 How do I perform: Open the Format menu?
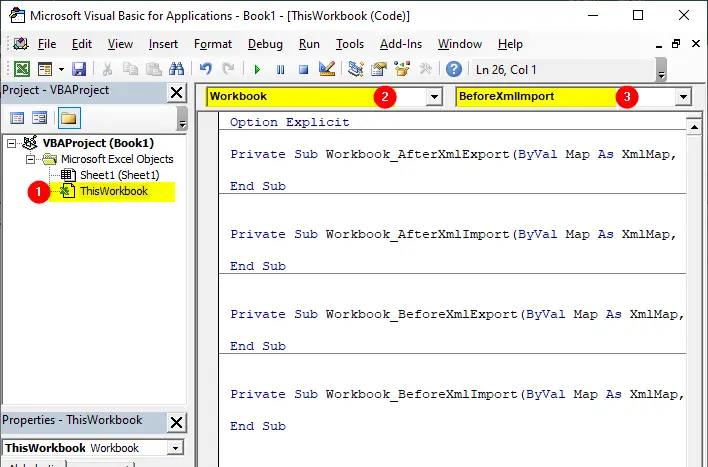213,44
